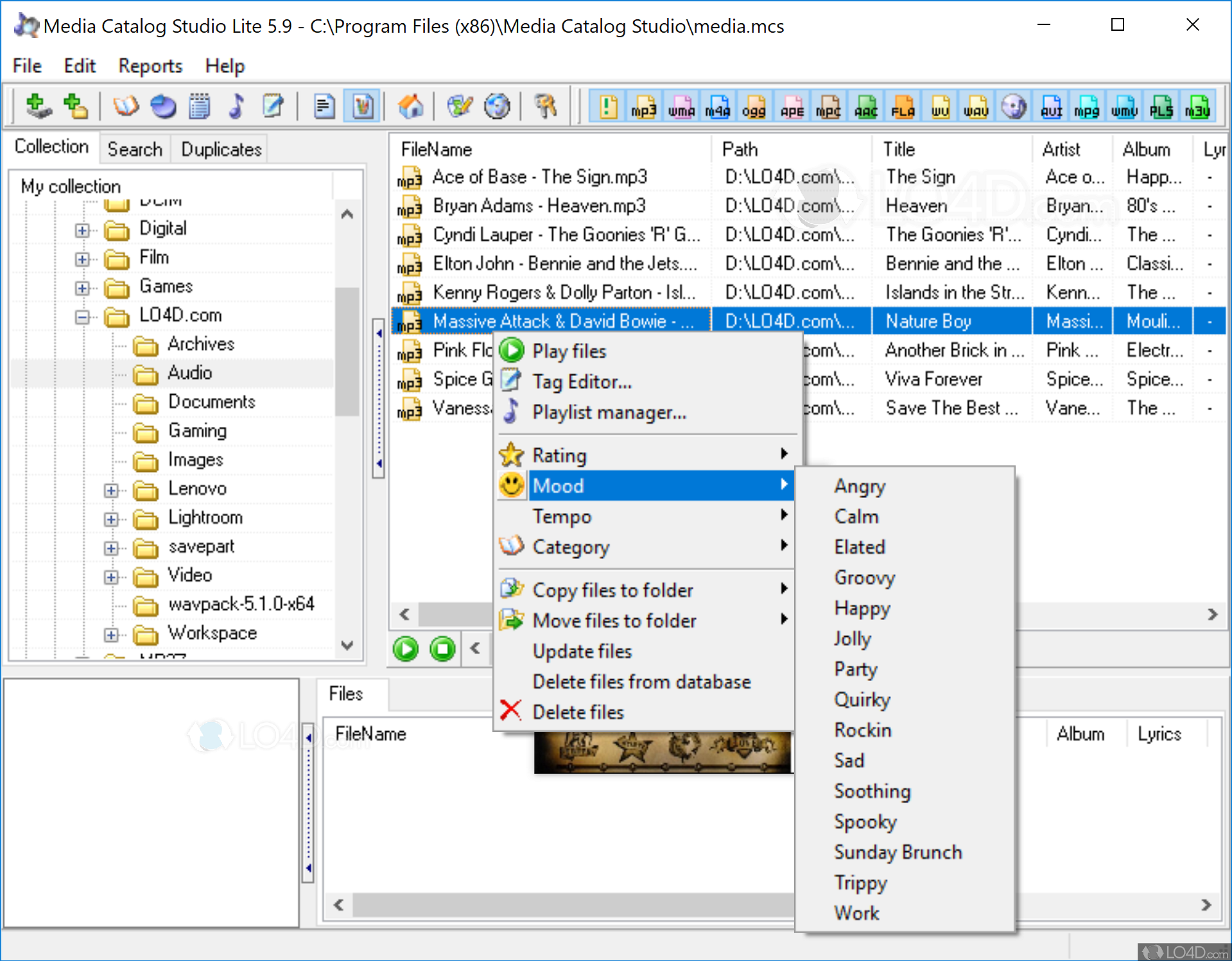The height and width of the screenshot is (961, 1232).
Task: Click the keys icon in toolbar
Action: pyautogui.click(x=546, y=107)
